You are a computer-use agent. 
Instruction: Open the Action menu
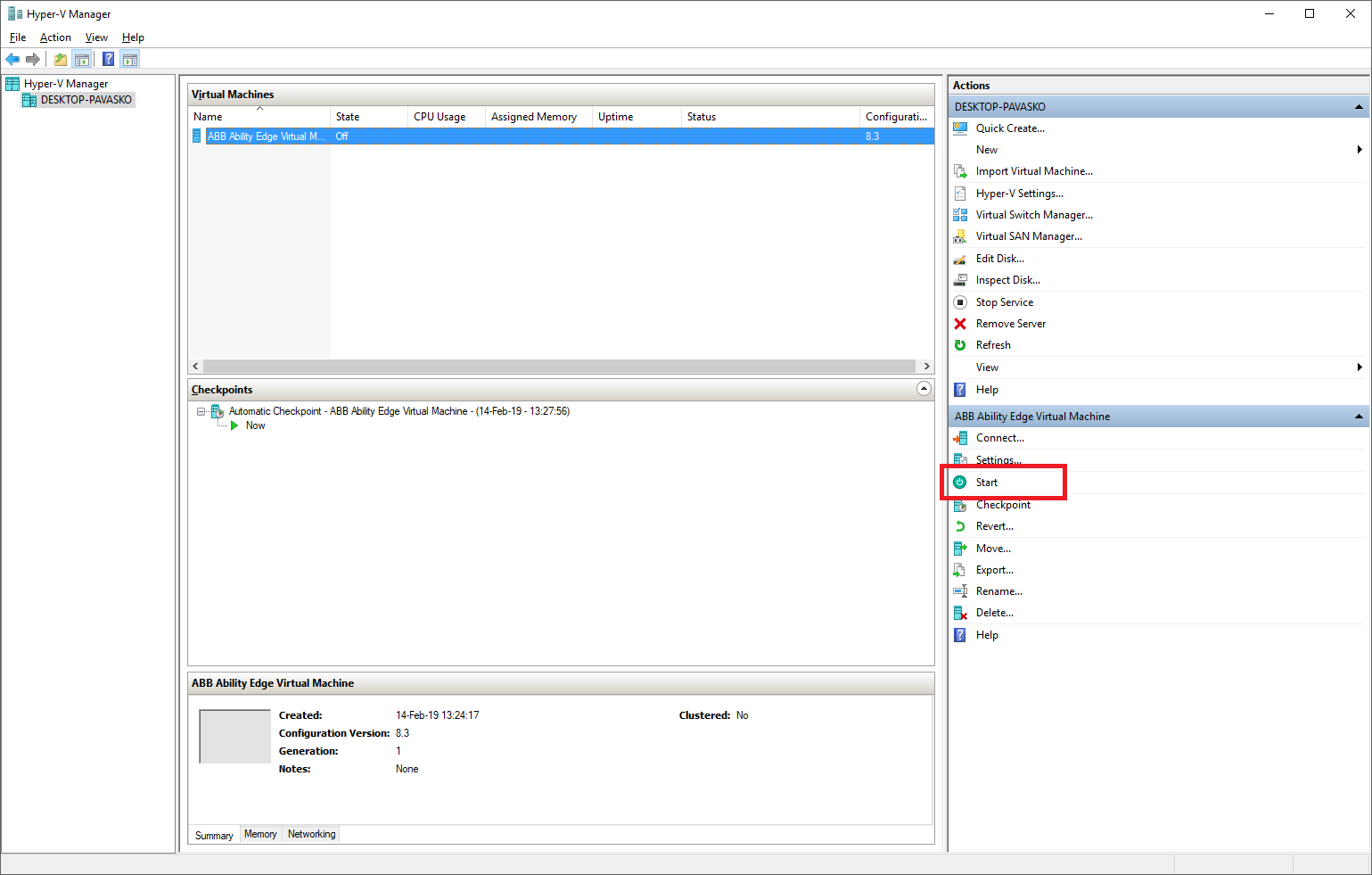click(55, 37)
